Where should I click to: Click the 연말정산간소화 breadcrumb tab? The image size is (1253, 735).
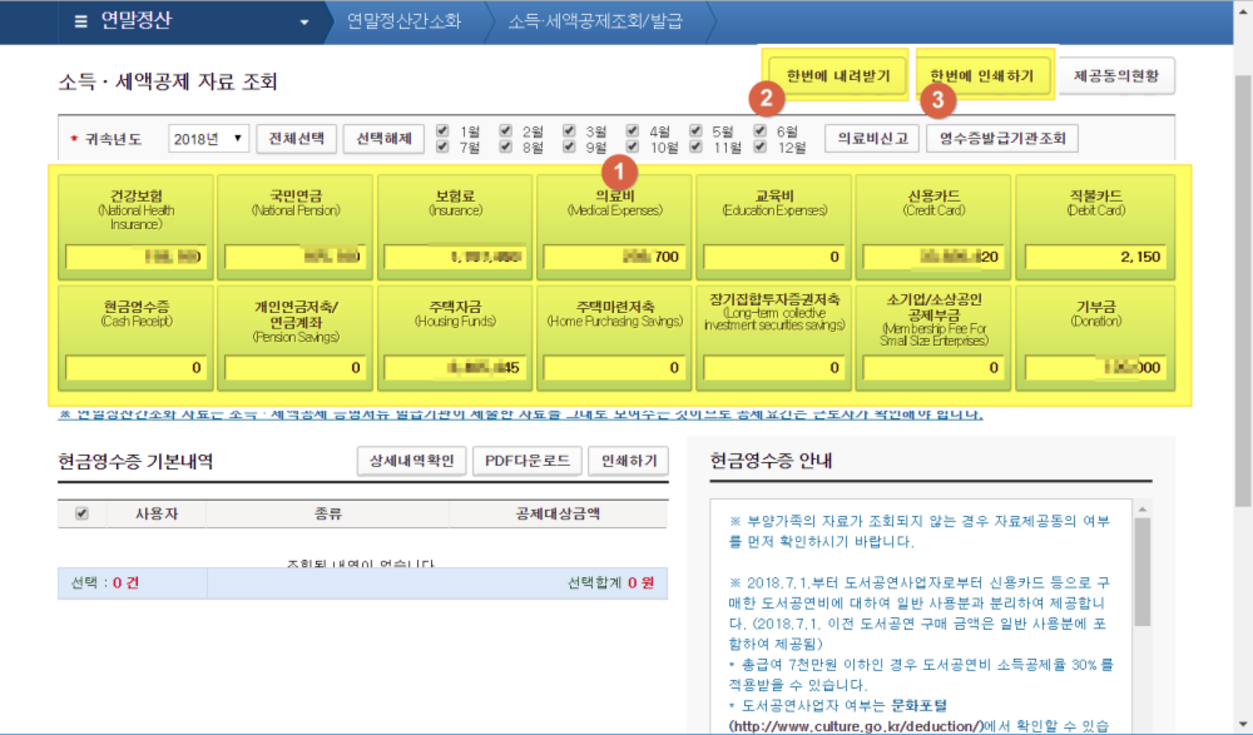[403, 21]
